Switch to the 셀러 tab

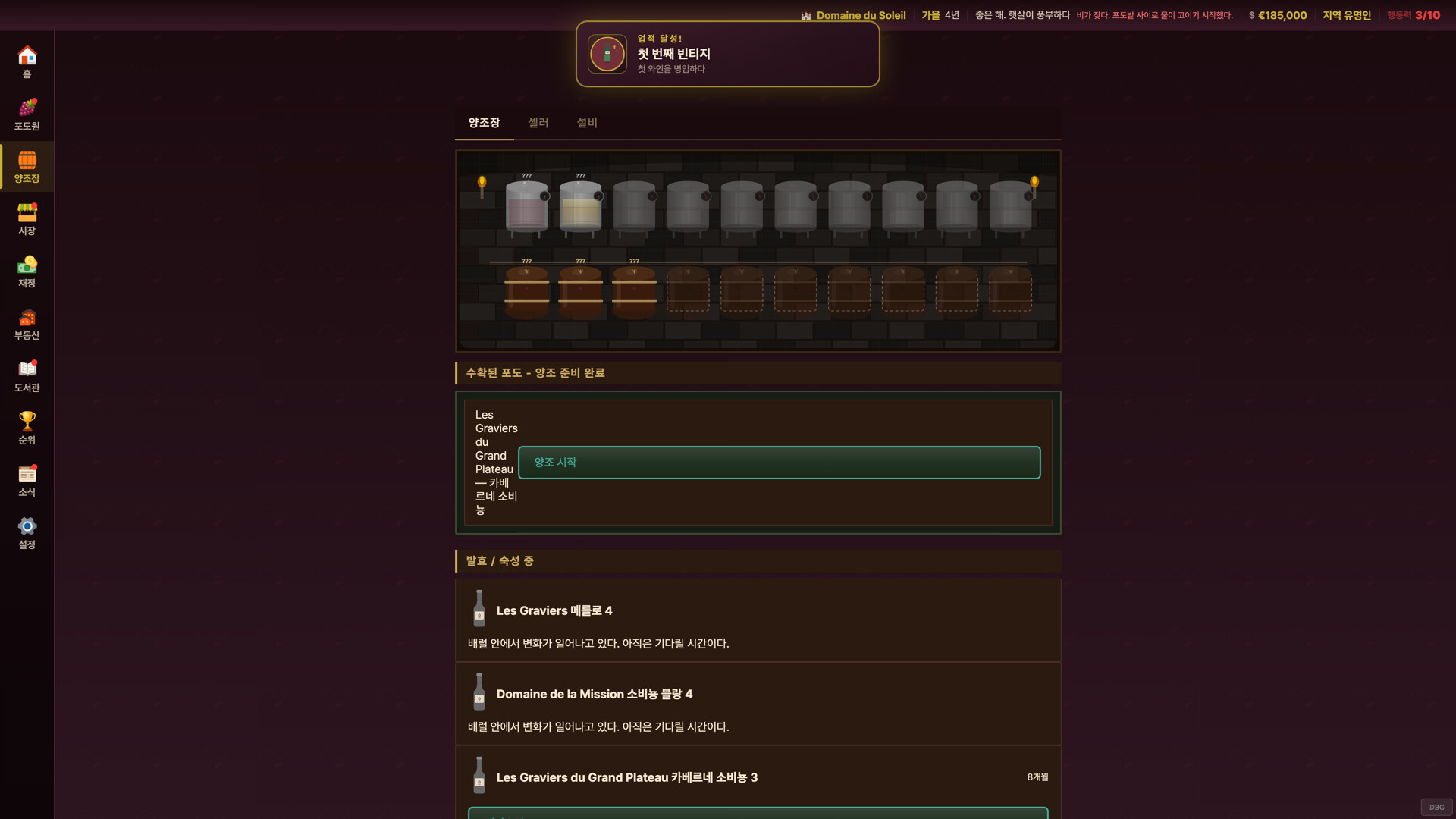[538, 123]
